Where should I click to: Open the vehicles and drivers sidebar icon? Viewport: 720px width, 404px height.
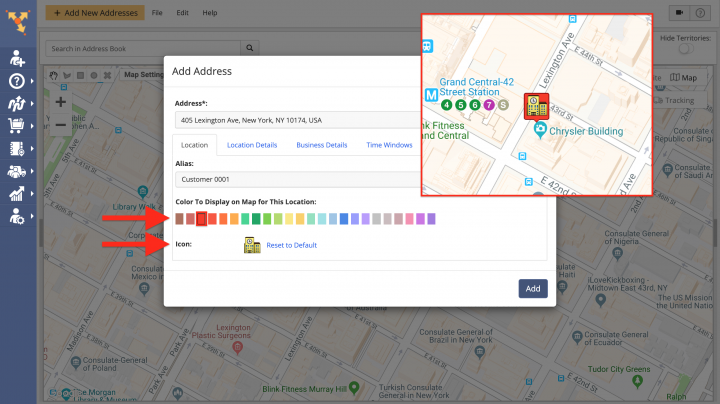point(17,171)
